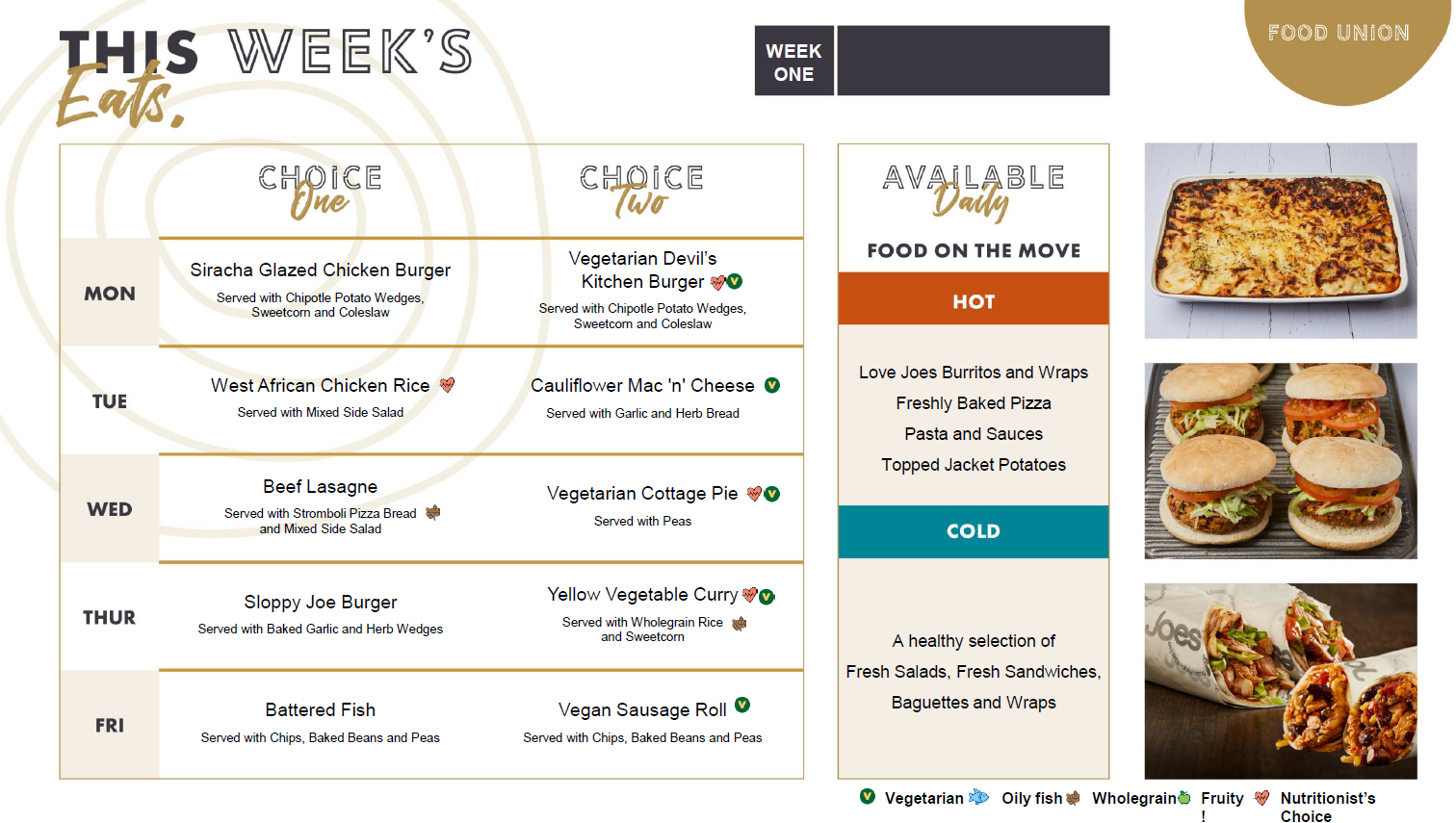The image size is (1456, 823).
Task: Click the green vegetarian legend icon
Action: [x=868, y=796]
